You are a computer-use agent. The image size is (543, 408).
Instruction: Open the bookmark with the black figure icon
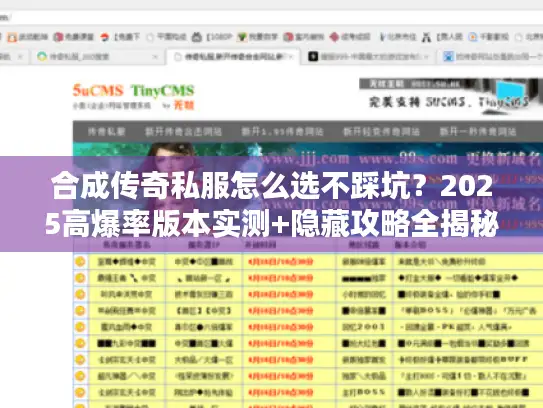coord(442,37)
